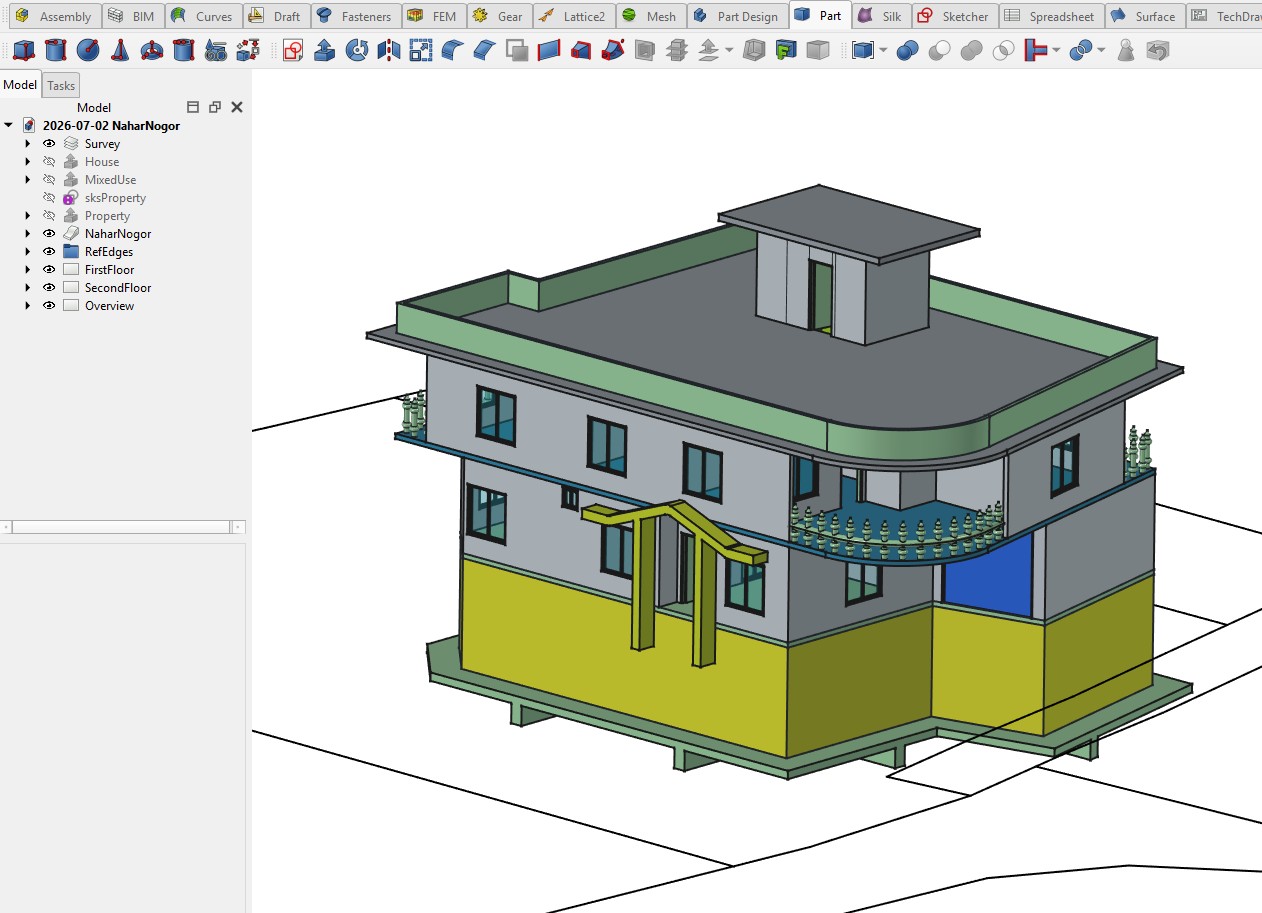Collapse the 2026-07-02 NaharNogor document

9,126
